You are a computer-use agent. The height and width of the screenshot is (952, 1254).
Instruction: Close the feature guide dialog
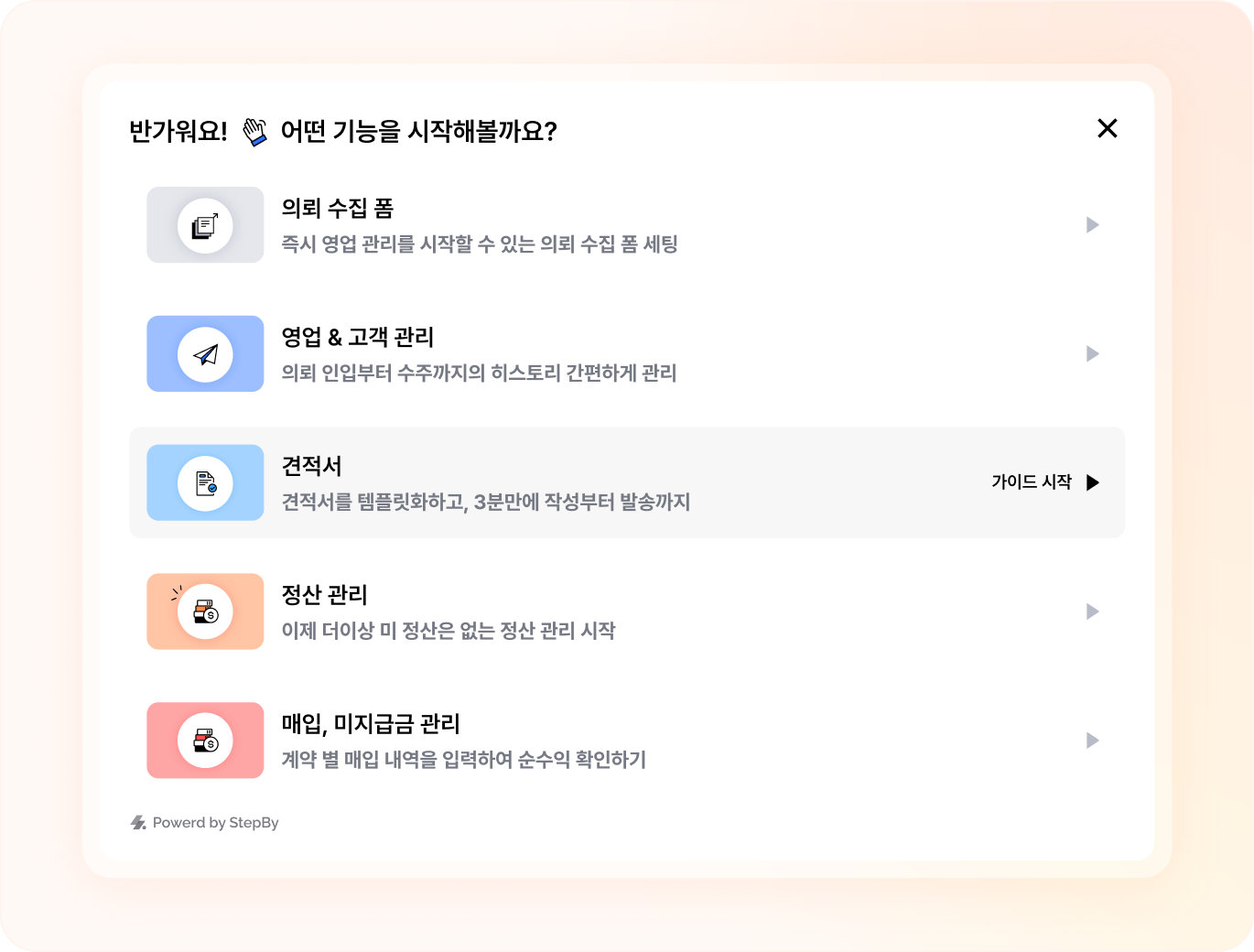pos(1108,128)
